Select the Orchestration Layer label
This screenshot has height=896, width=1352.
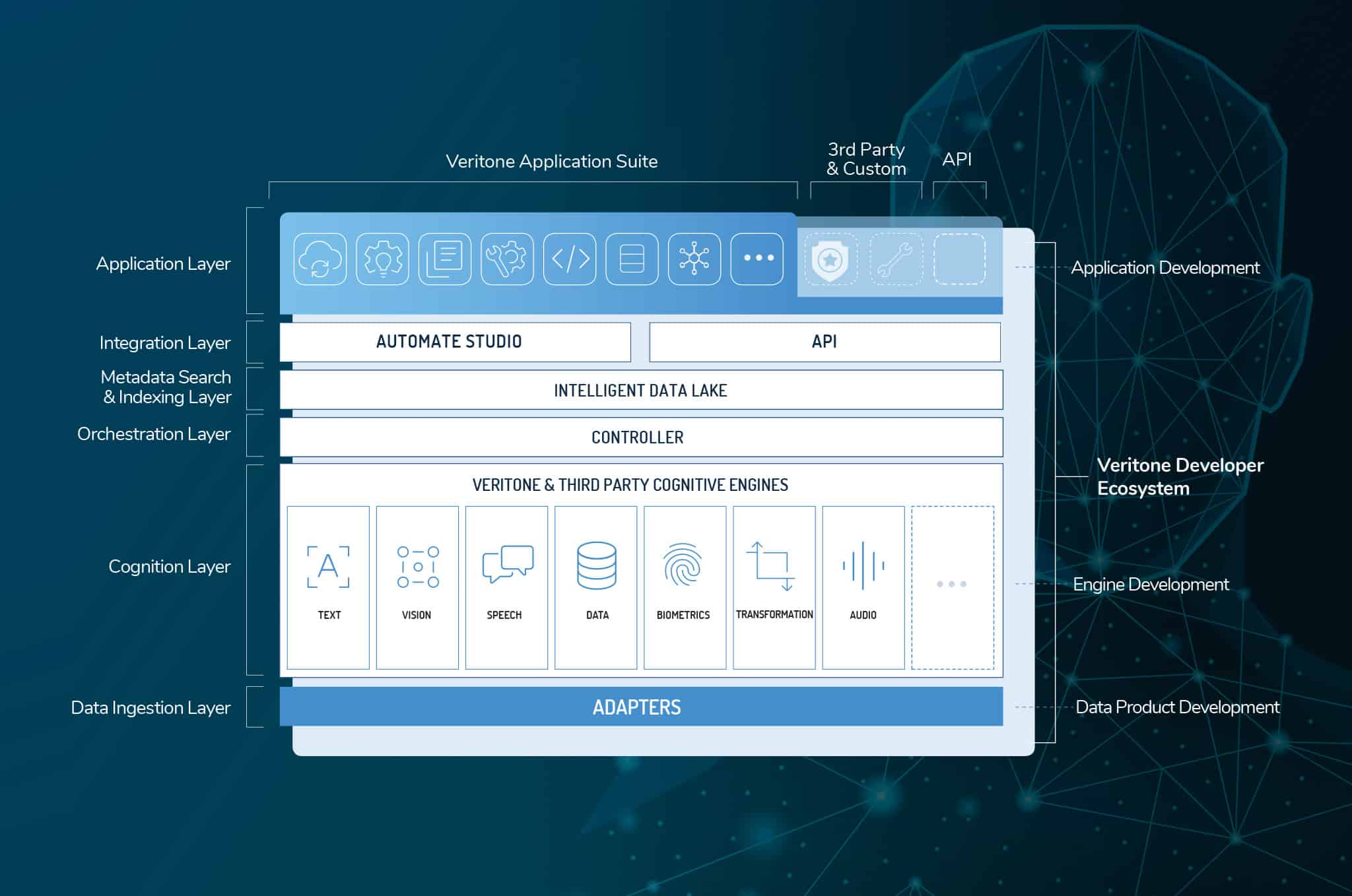[154, 434]
